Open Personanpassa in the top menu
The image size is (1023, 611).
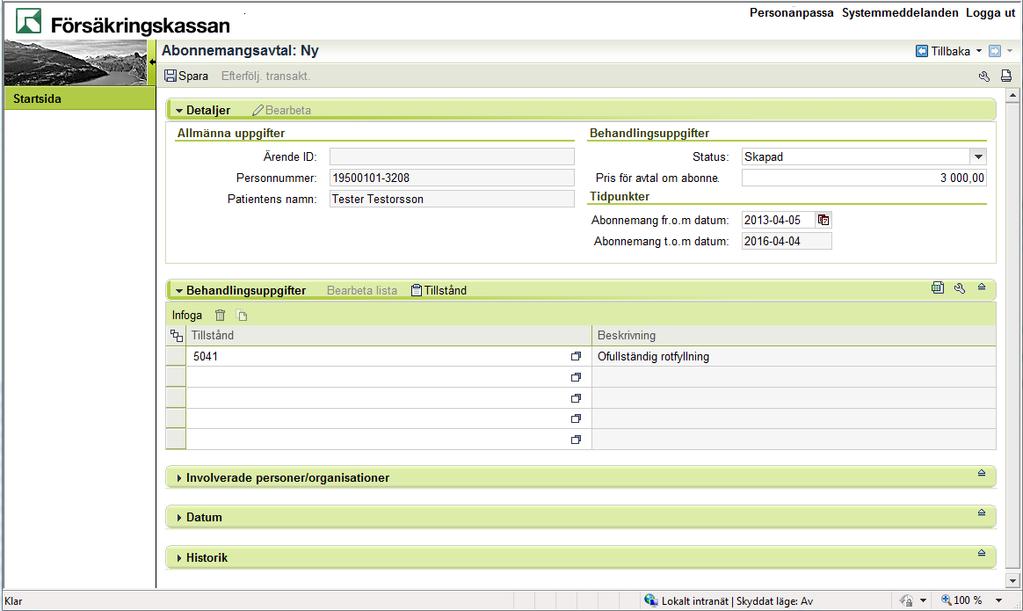791,12
